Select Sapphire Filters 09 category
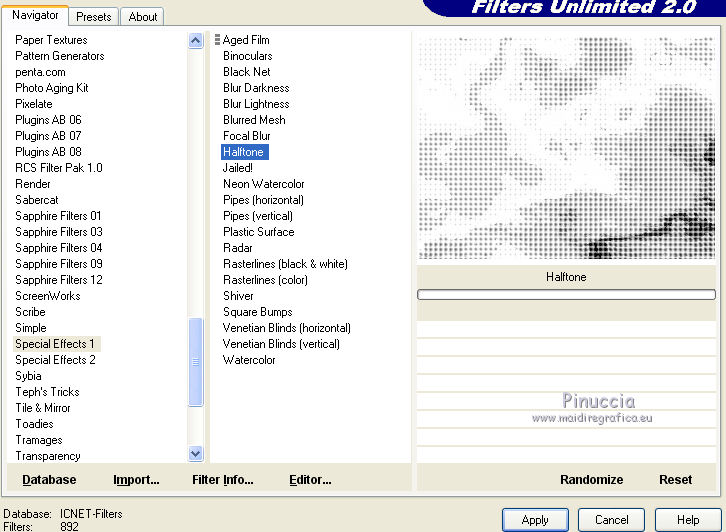This screenshot has width=726, height=532. (x=59, y=264)
